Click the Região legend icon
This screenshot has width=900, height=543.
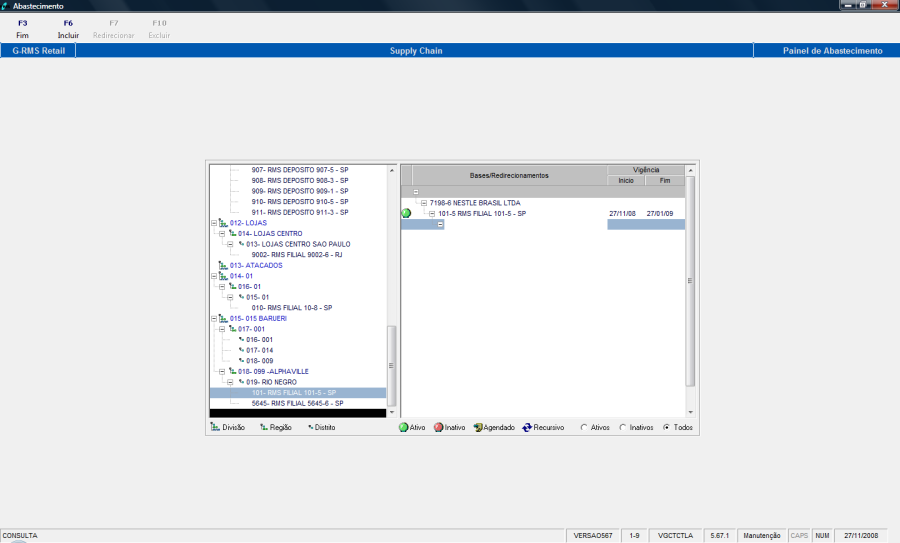[x=264, y=427]
